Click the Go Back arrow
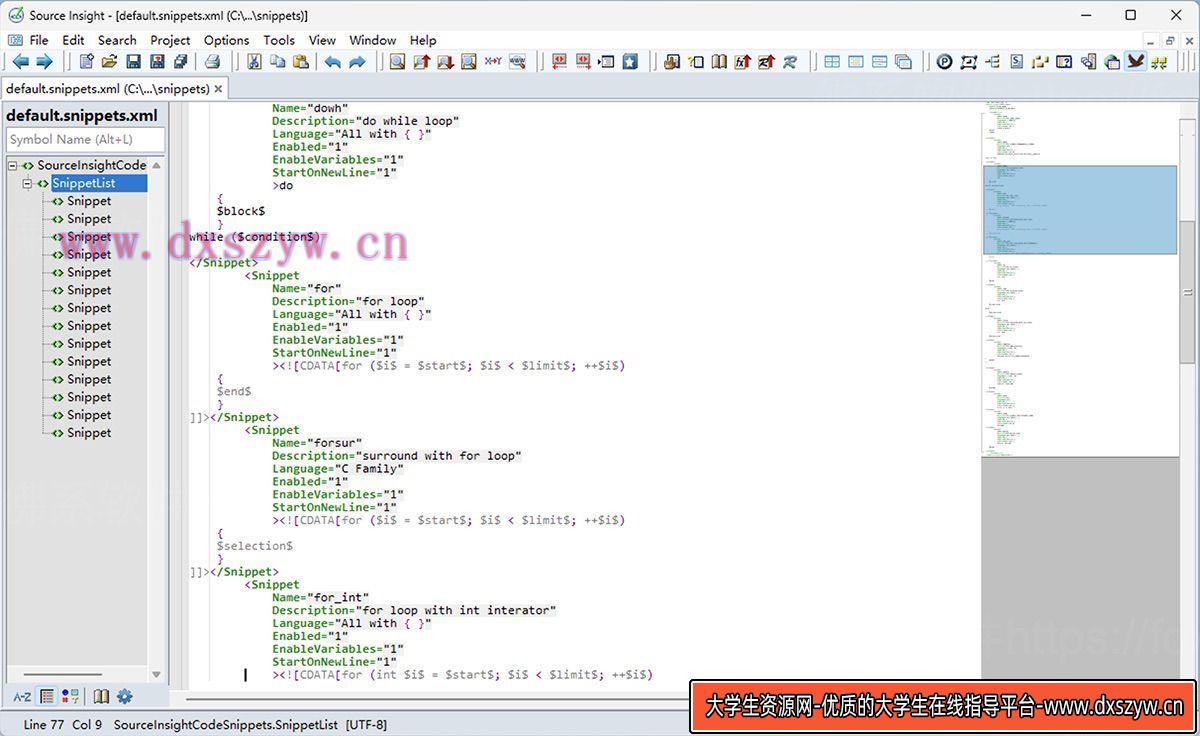This screenshot has height=736, width=1200. [x=20, y=62]
